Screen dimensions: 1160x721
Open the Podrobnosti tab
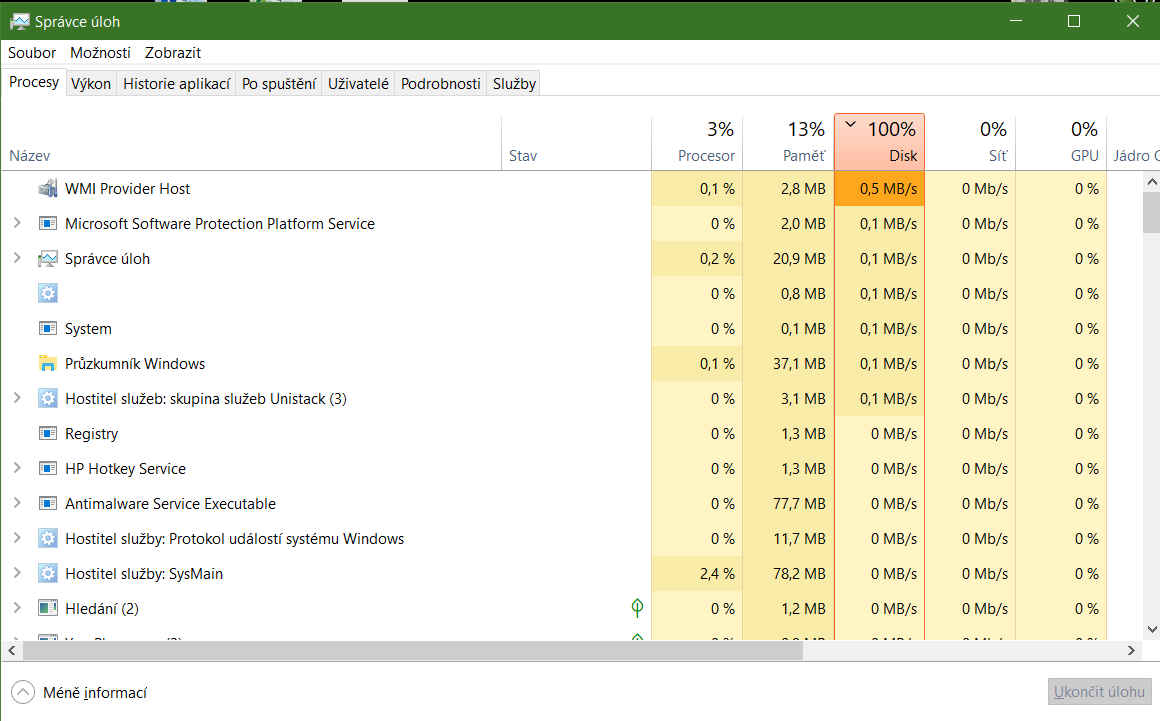tap(441, 84)
